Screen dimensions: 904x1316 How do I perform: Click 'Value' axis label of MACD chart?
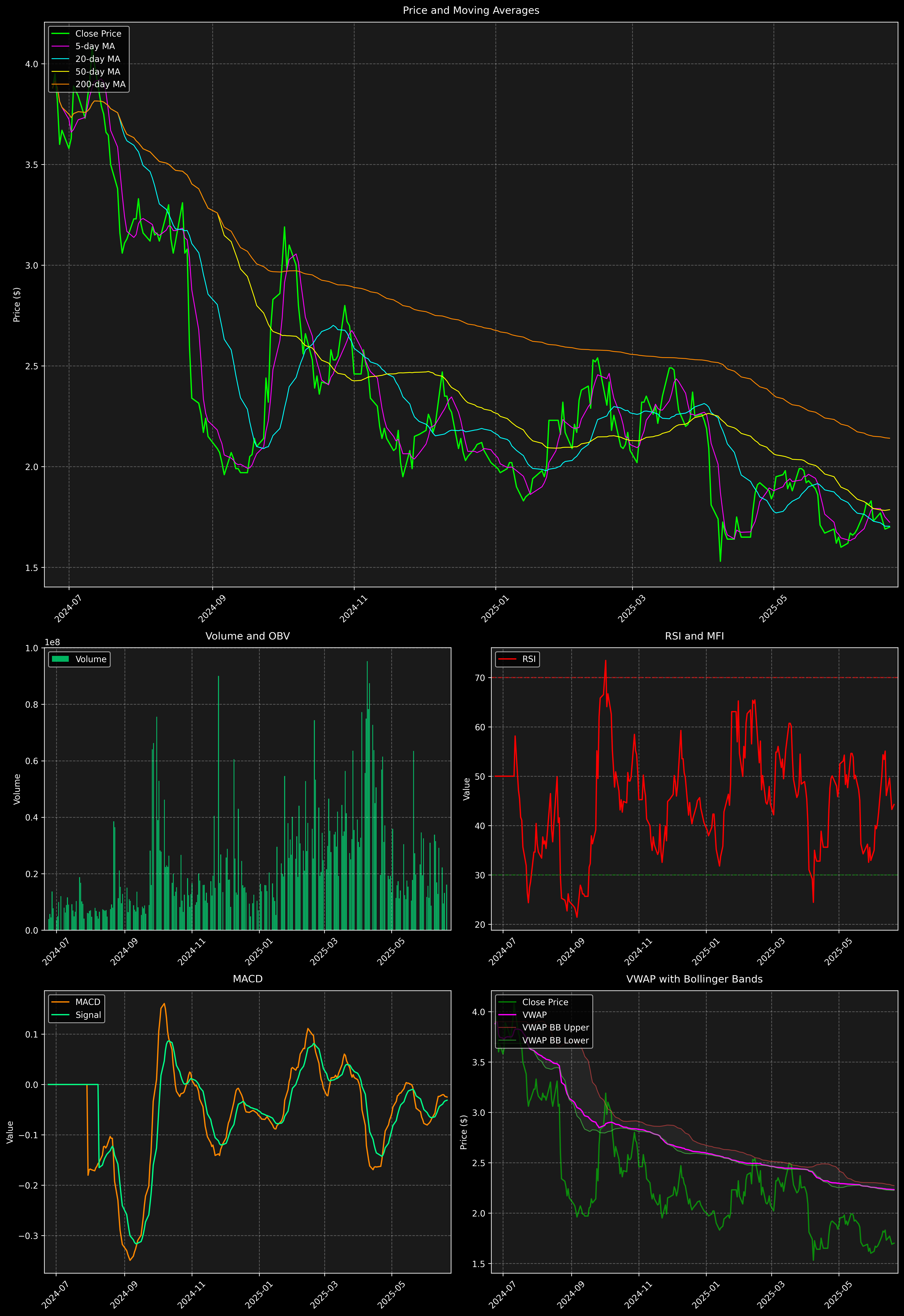[x=10, y=1132]
